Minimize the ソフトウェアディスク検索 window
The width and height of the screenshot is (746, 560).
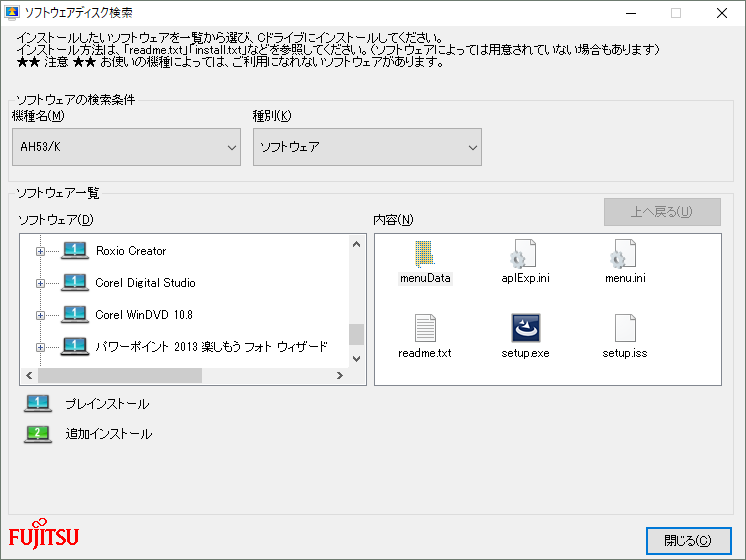tap(631, 13)
